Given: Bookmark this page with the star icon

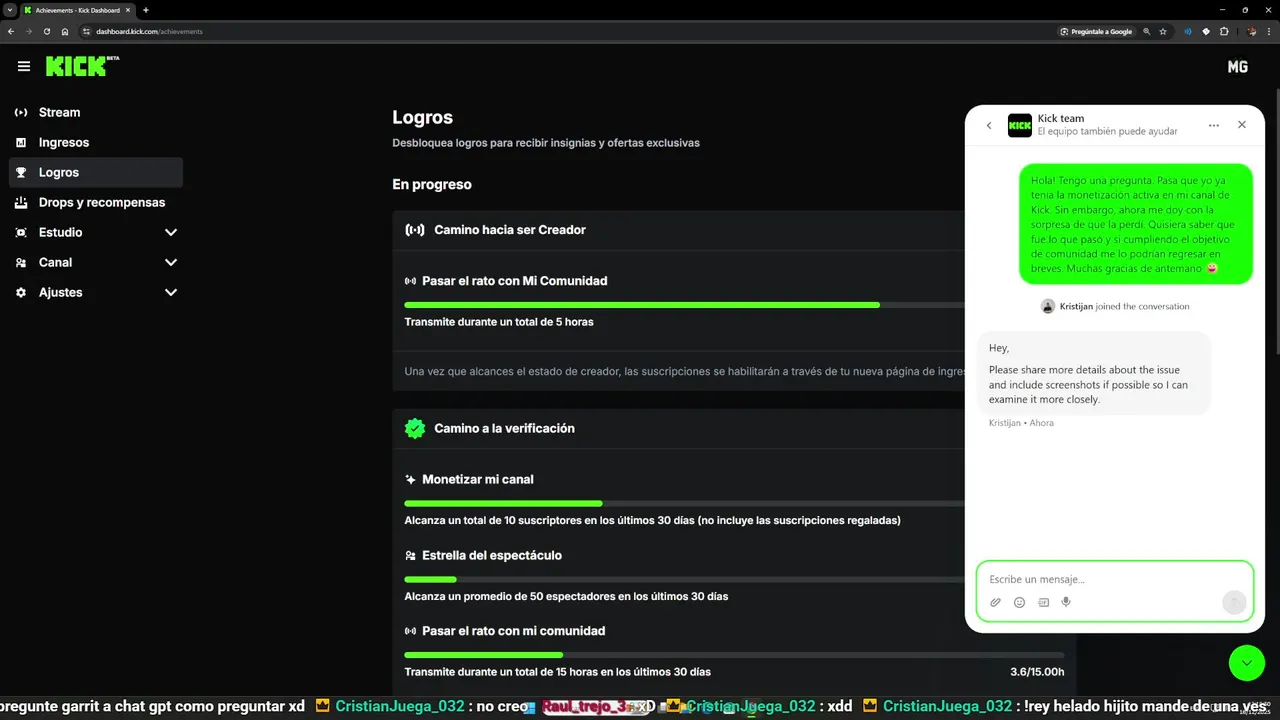Looking at the screenshot, I should 1163,31.
